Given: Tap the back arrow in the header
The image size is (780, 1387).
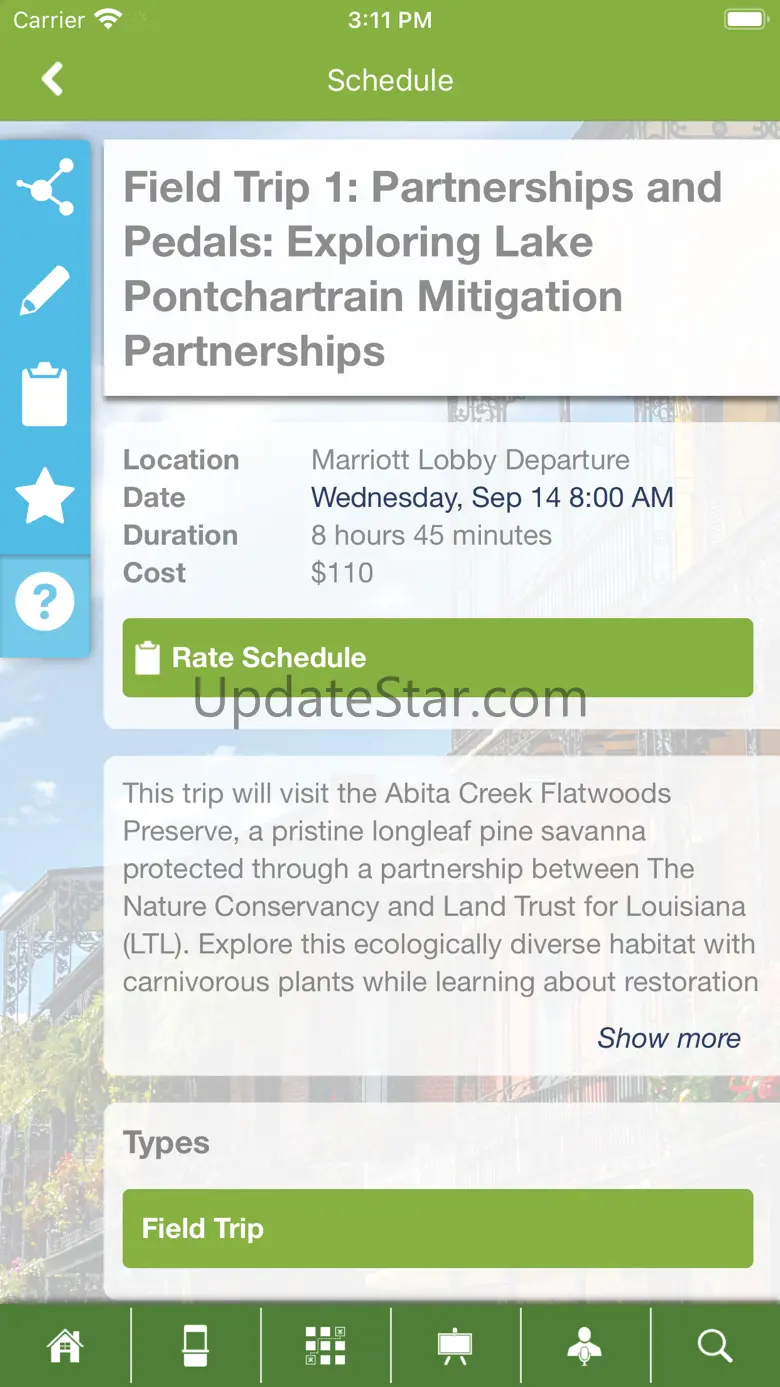Looking at the screenshot, I should click(53, 79).
